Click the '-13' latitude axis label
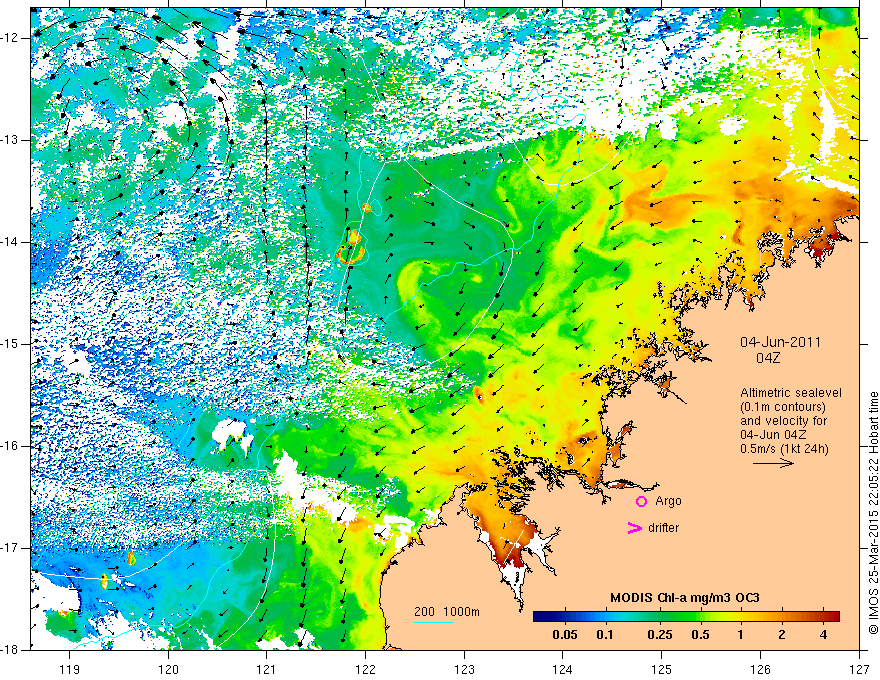Image resolution: width=880 pixels, height=680 pixels. click(10, 140)
